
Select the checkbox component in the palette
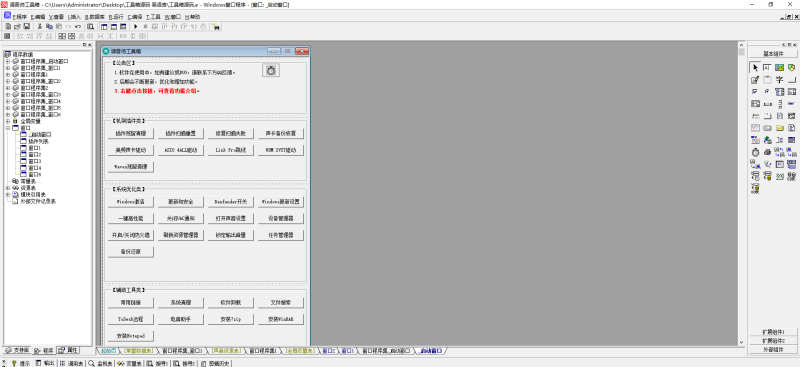[x=755, y=92]
